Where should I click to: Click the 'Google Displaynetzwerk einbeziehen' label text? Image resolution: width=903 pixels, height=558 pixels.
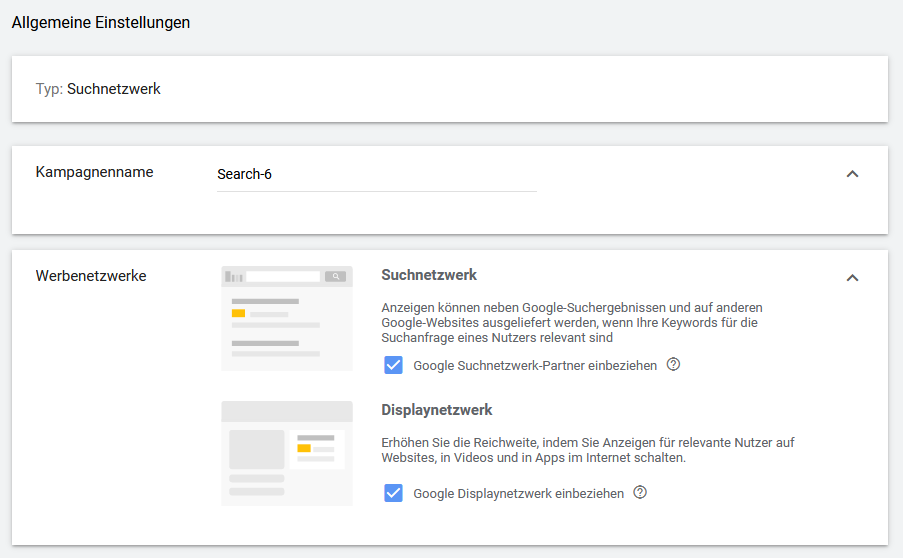[518, 494]
